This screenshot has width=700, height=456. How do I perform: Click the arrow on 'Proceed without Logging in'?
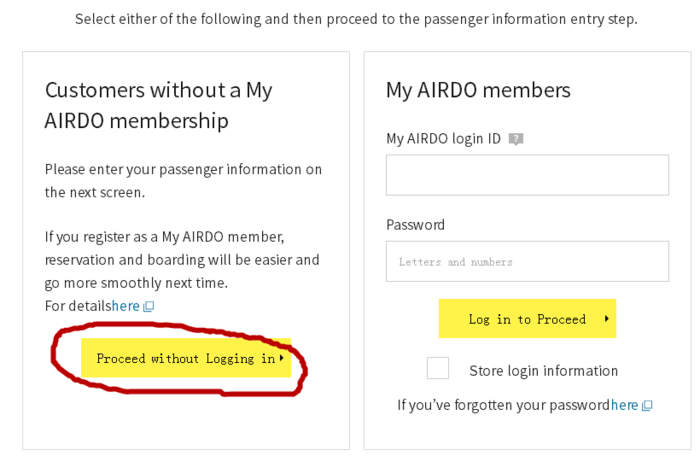coord(282,358)
